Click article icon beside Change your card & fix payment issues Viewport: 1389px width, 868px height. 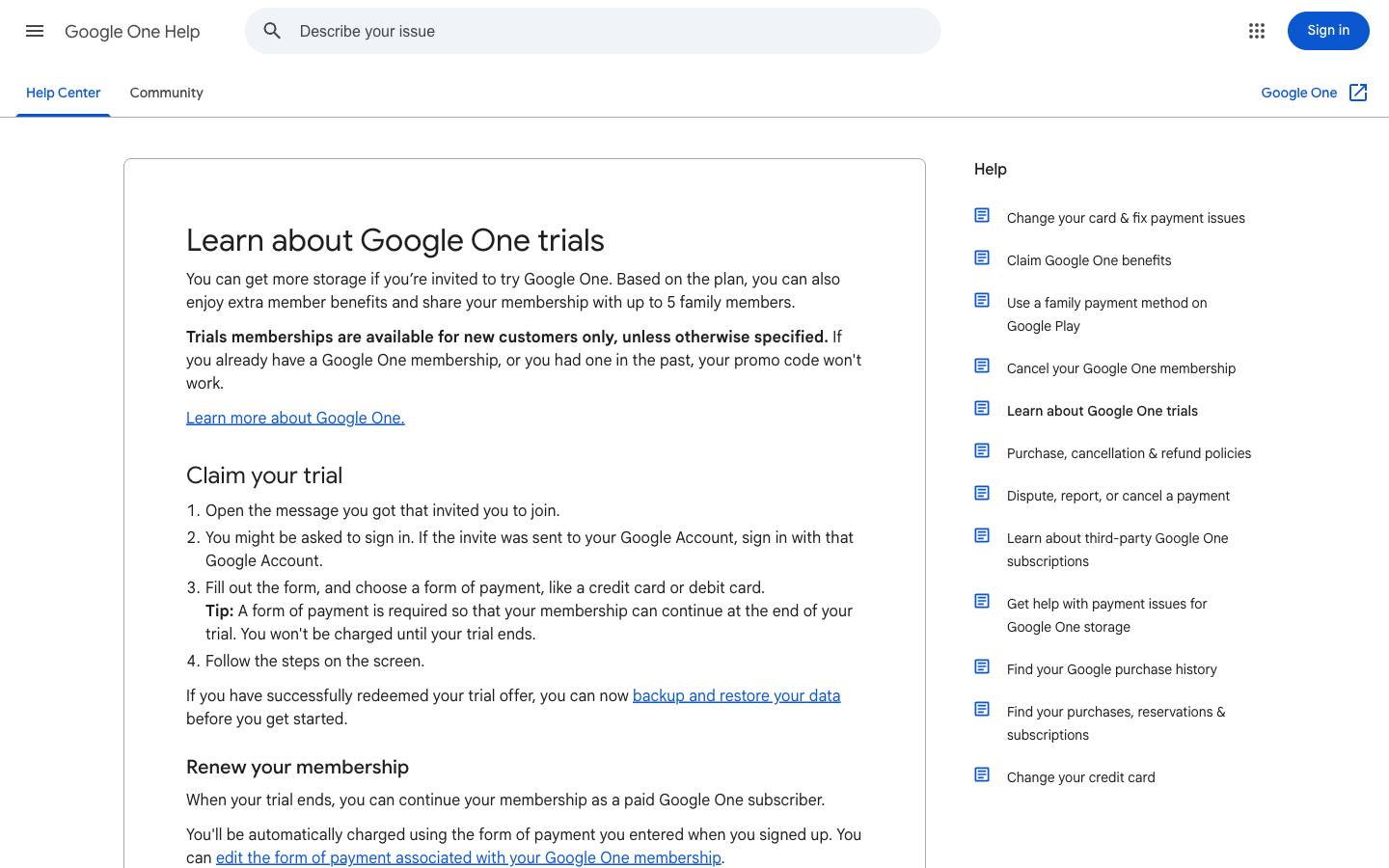point(982,215)
